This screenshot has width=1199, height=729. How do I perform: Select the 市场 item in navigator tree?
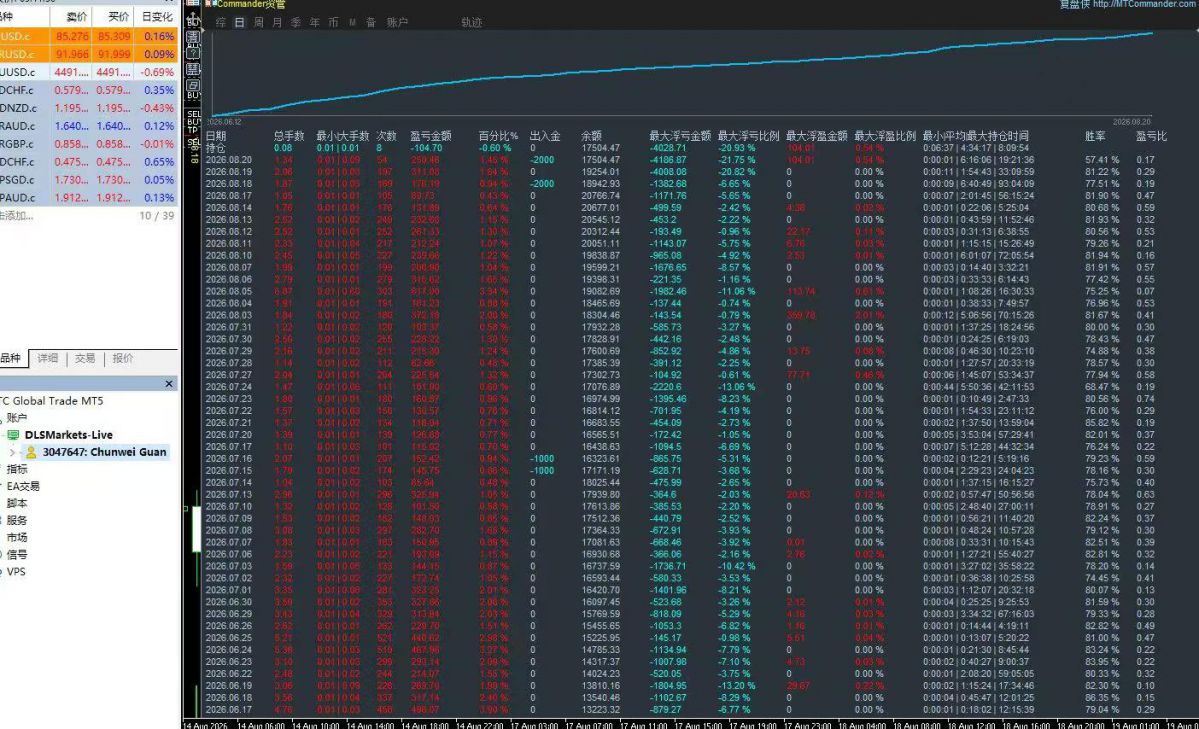pyautogui.click(x=17, y=538)
